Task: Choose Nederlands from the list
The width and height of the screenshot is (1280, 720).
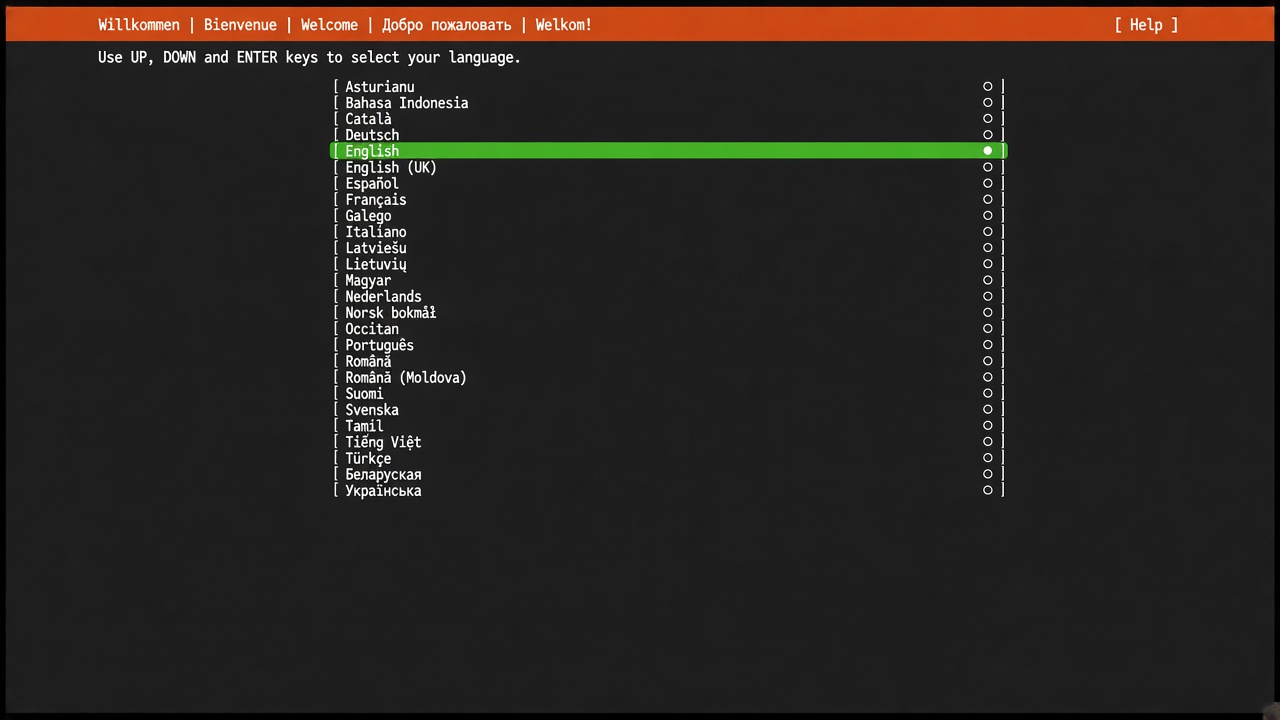Action: click(x=668, y=297)
